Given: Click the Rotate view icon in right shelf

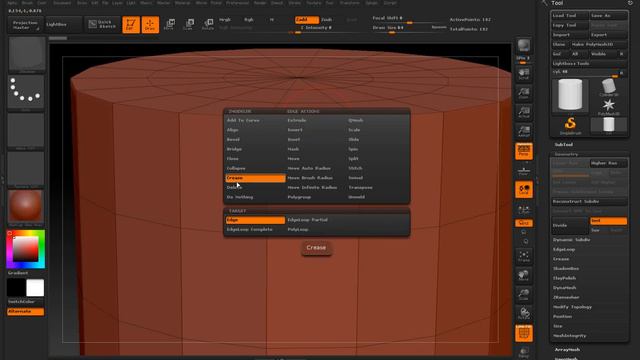Looking at the screenshot, I should 524,314.
